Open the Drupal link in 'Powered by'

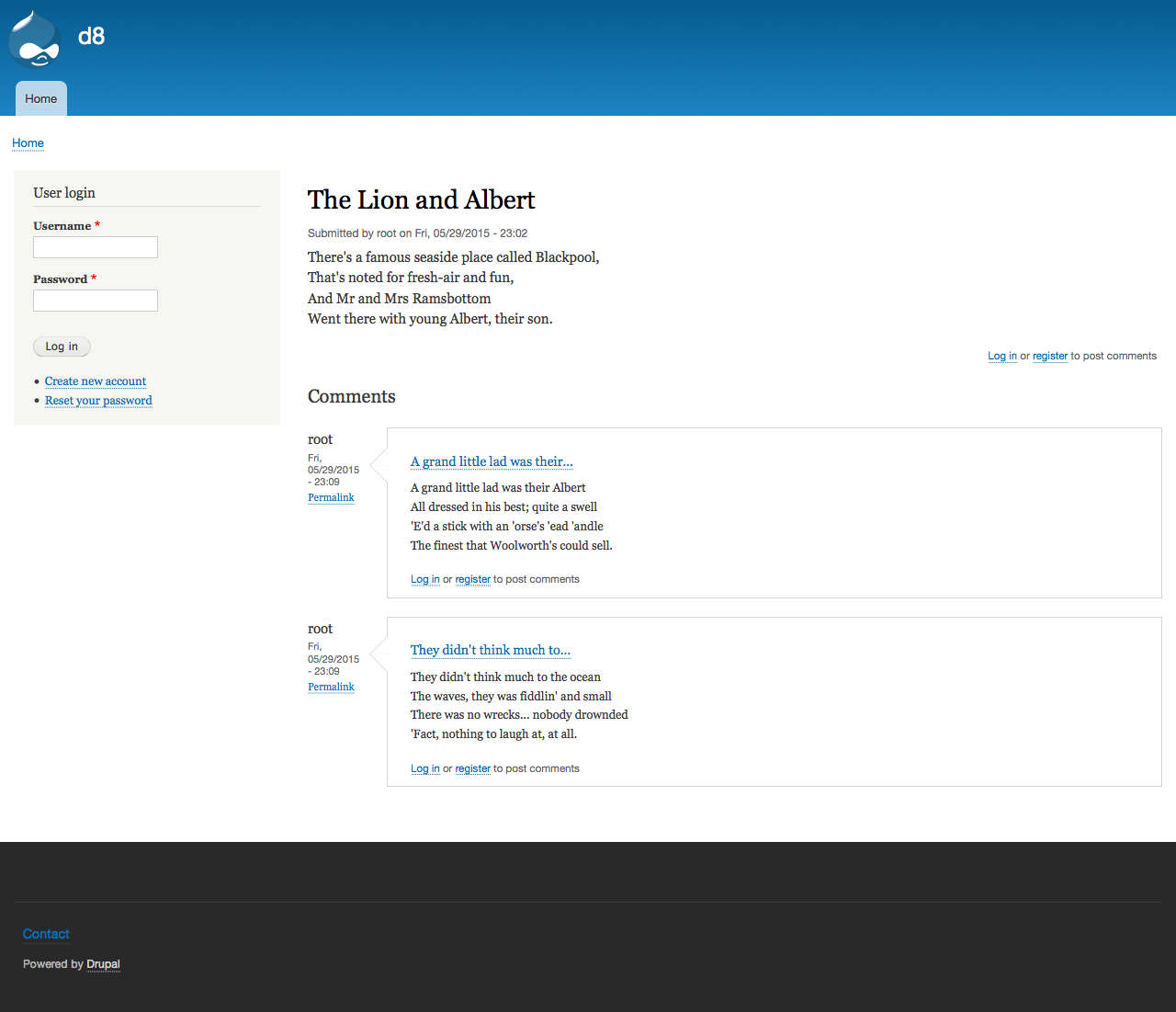click(x=104, y=964)
